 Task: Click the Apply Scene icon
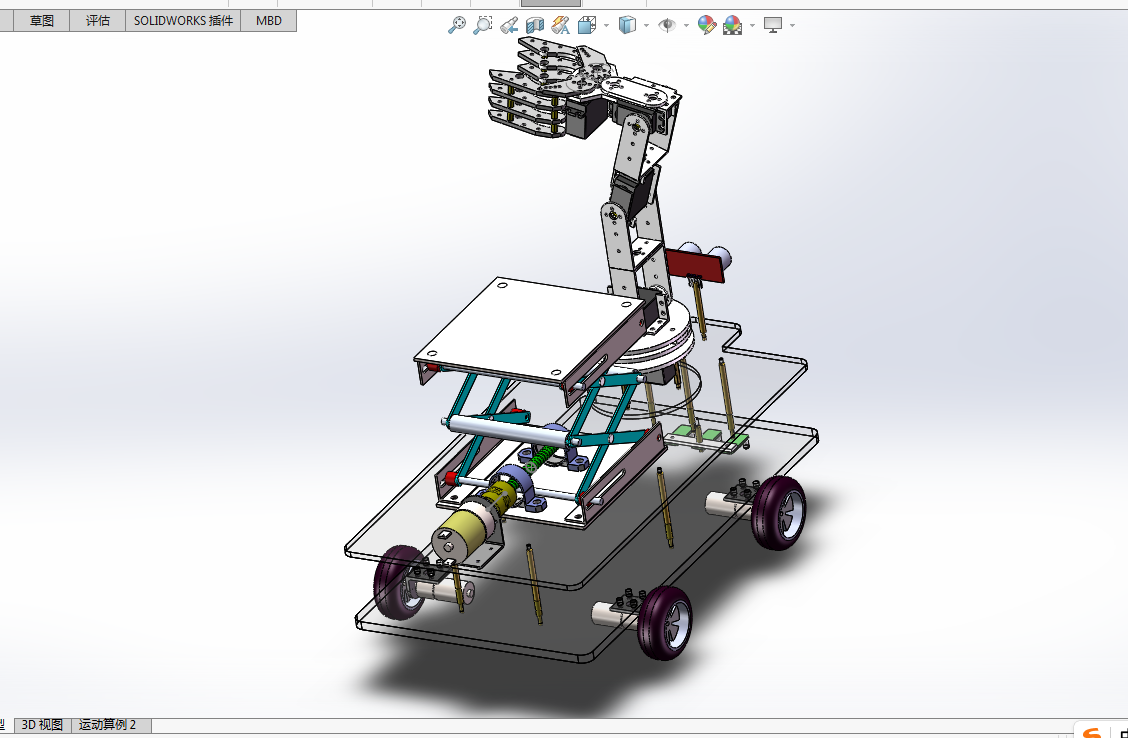732,25
